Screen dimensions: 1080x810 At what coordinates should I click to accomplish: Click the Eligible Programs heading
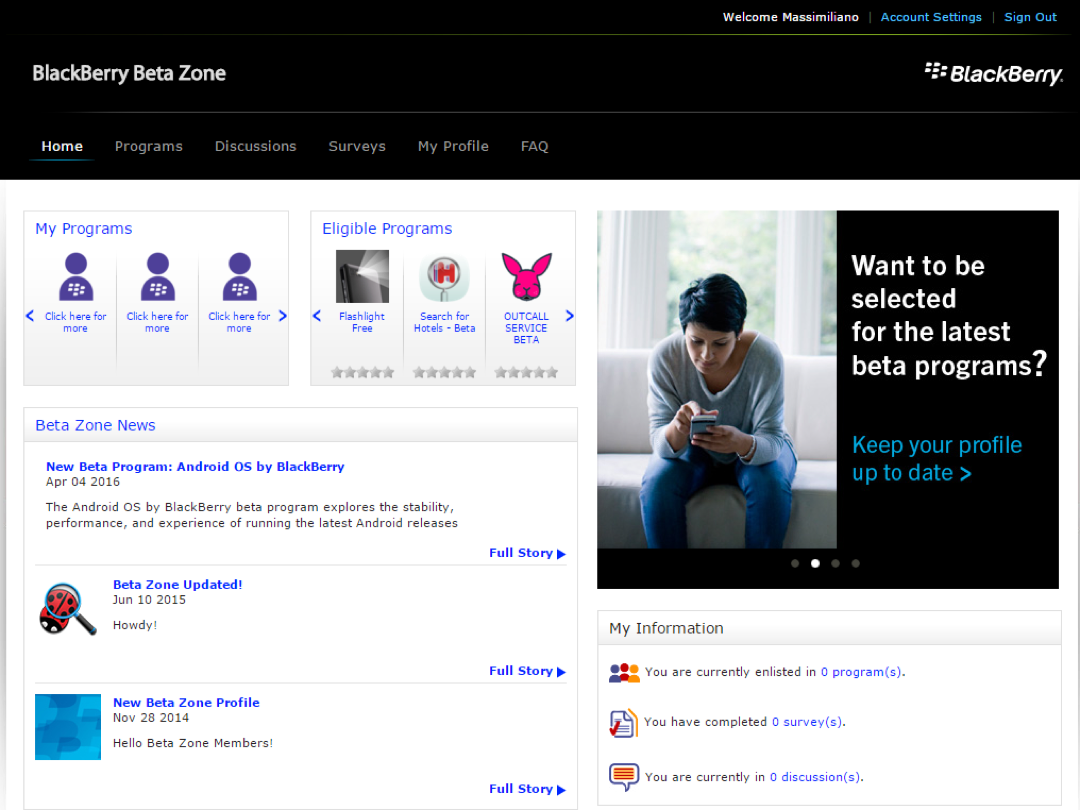point(387,229)
